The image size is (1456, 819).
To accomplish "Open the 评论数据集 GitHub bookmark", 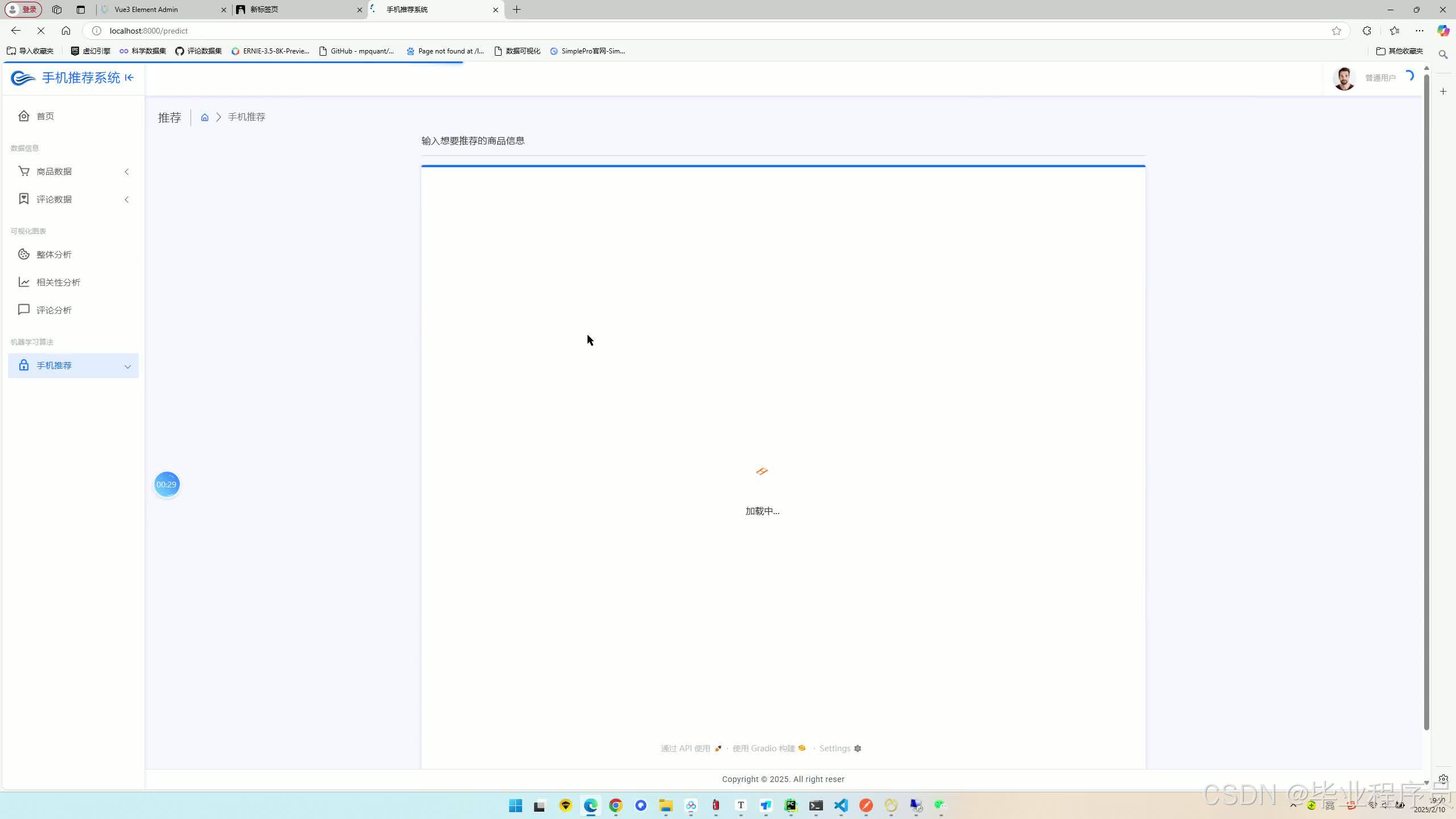I will 198,51.
